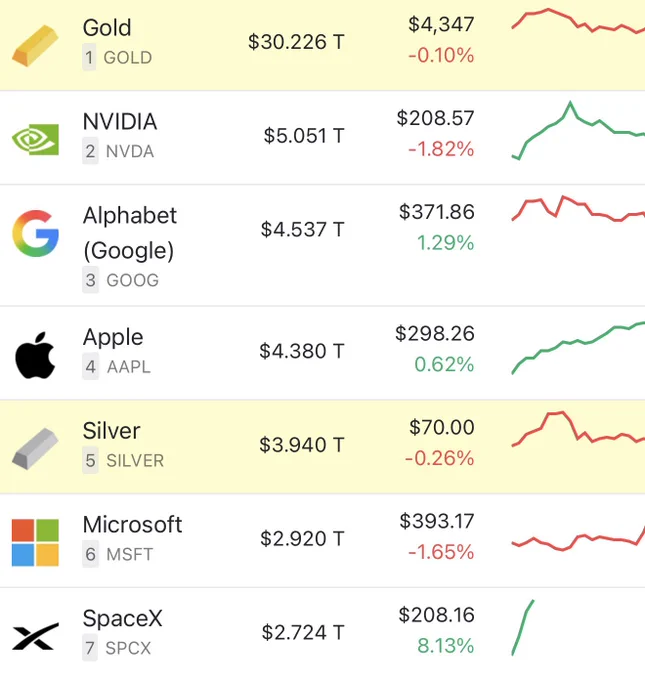Screen dimensions: 645x680
Task: Tap the Apple logo icon
Action: [x=35, y=355]
